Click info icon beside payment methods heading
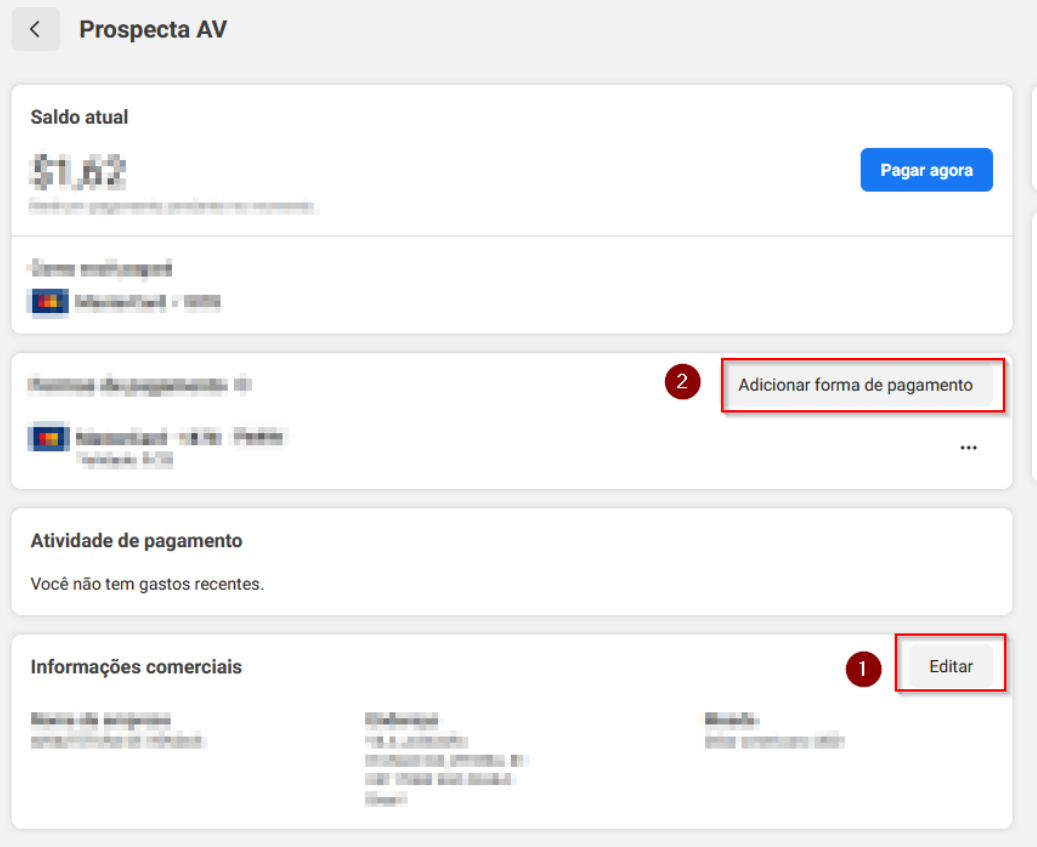Viewport: 1037px width, 847px height. click(243, 385)
